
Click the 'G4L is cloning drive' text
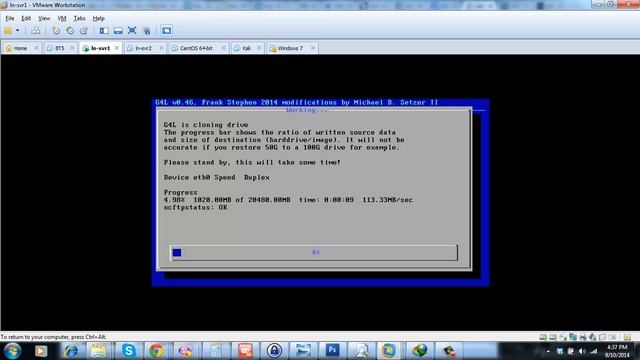coord(206,125)
